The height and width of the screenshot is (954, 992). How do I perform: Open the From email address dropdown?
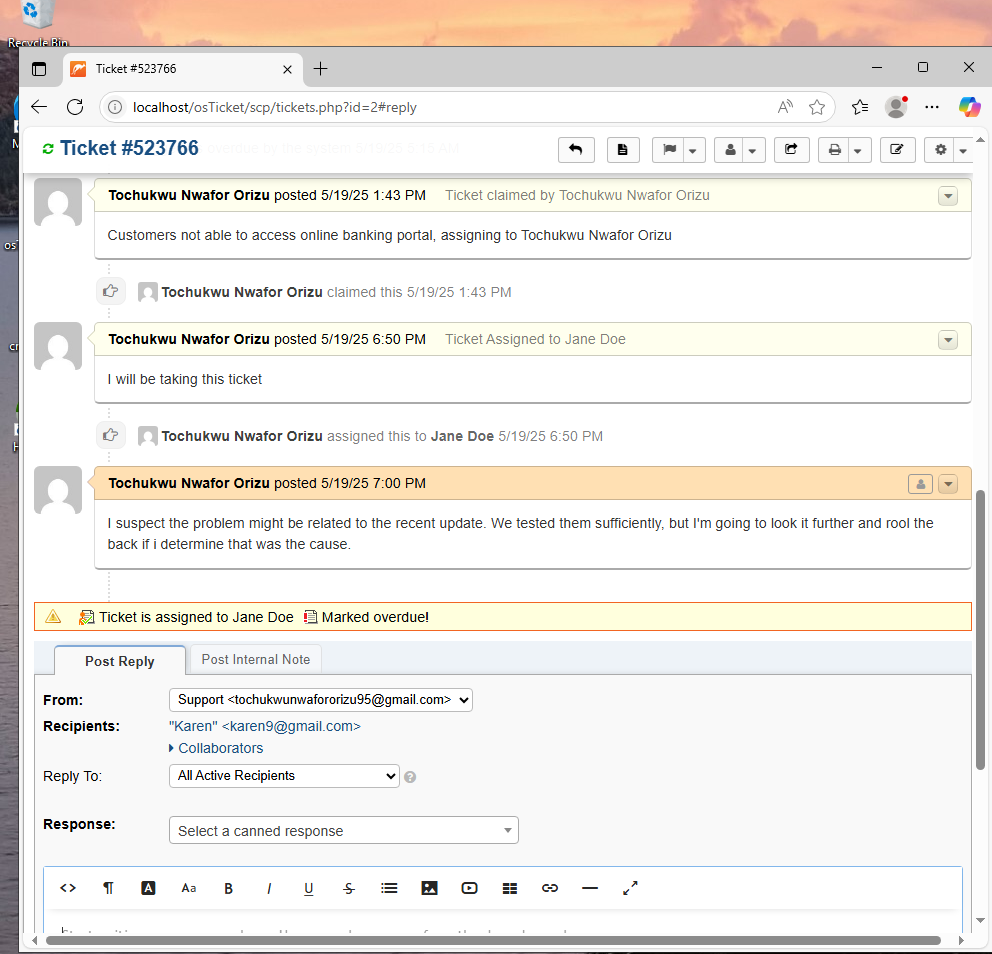tap(321, 700)
